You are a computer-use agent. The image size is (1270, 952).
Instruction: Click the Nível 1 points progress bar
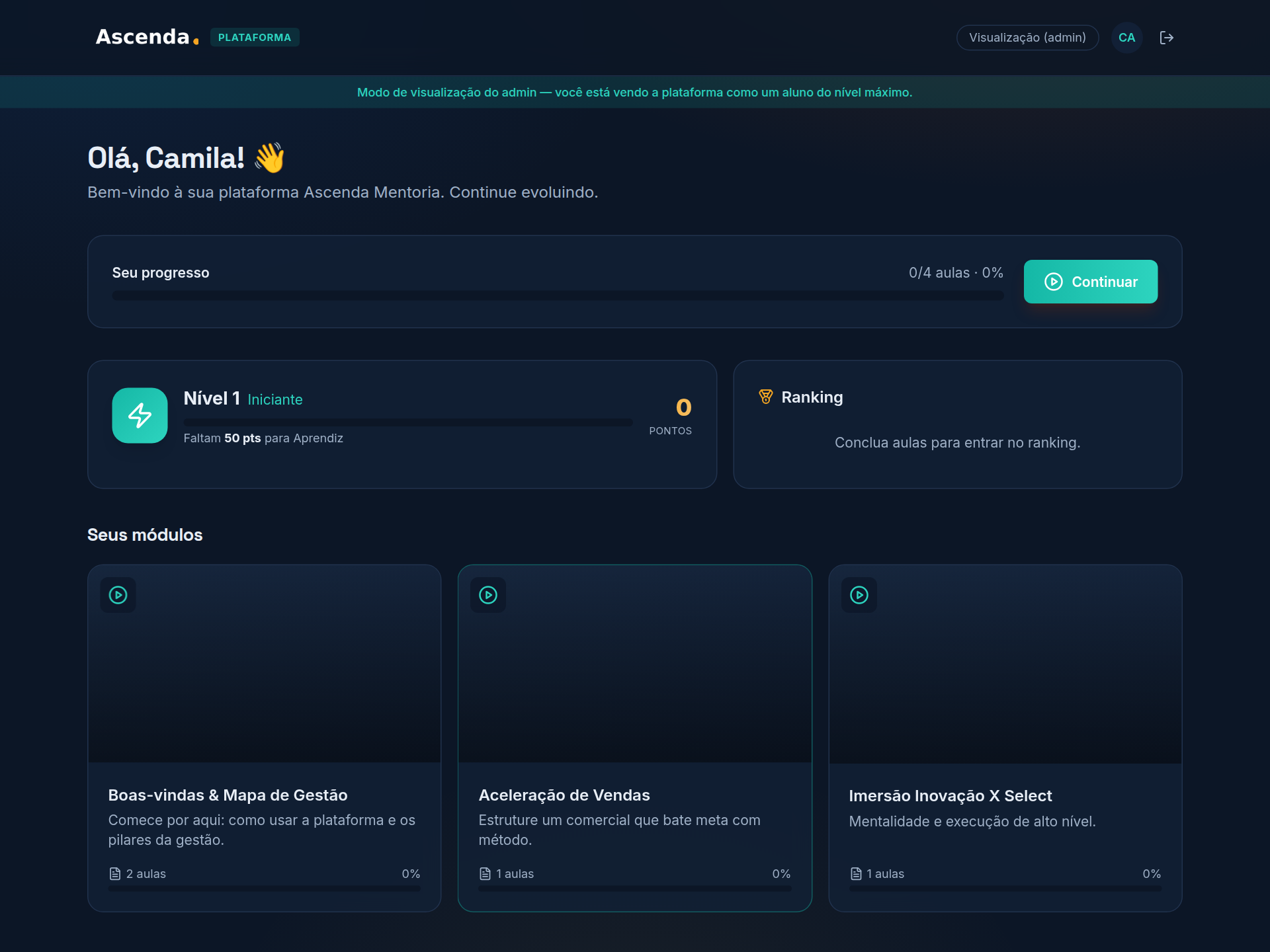(x=408, y=422)
